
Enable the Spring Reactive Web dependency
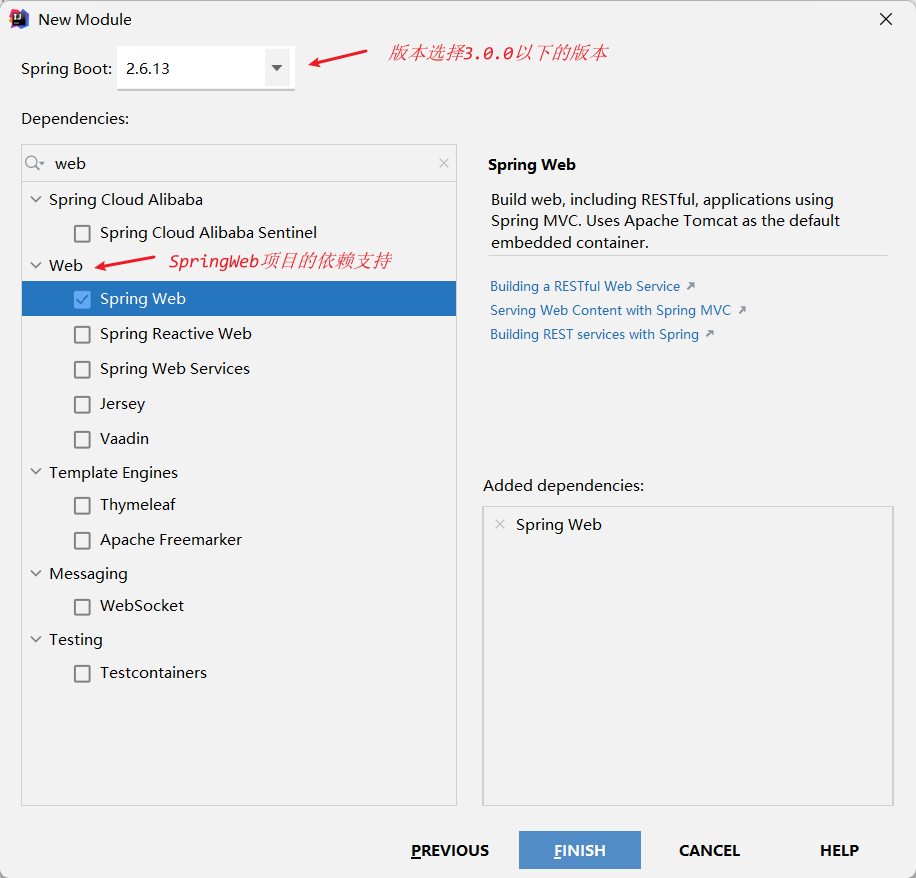[x=82, y=334]
